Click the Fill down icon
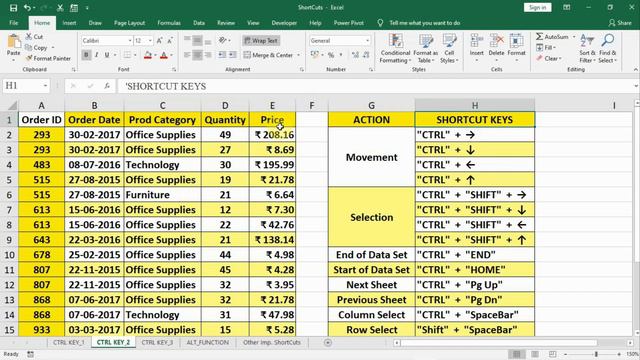Screen dimensions: 640x360 coord(540,48)
